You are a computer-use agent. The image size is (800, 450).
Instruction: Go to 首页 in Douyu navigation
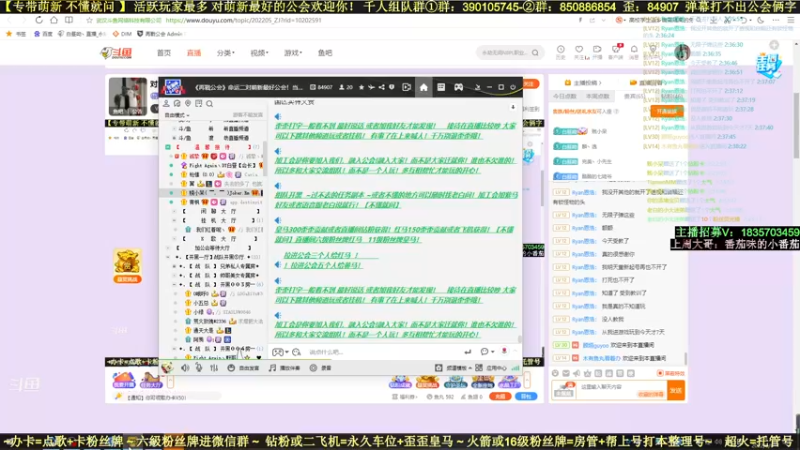(x=164, y=53)
